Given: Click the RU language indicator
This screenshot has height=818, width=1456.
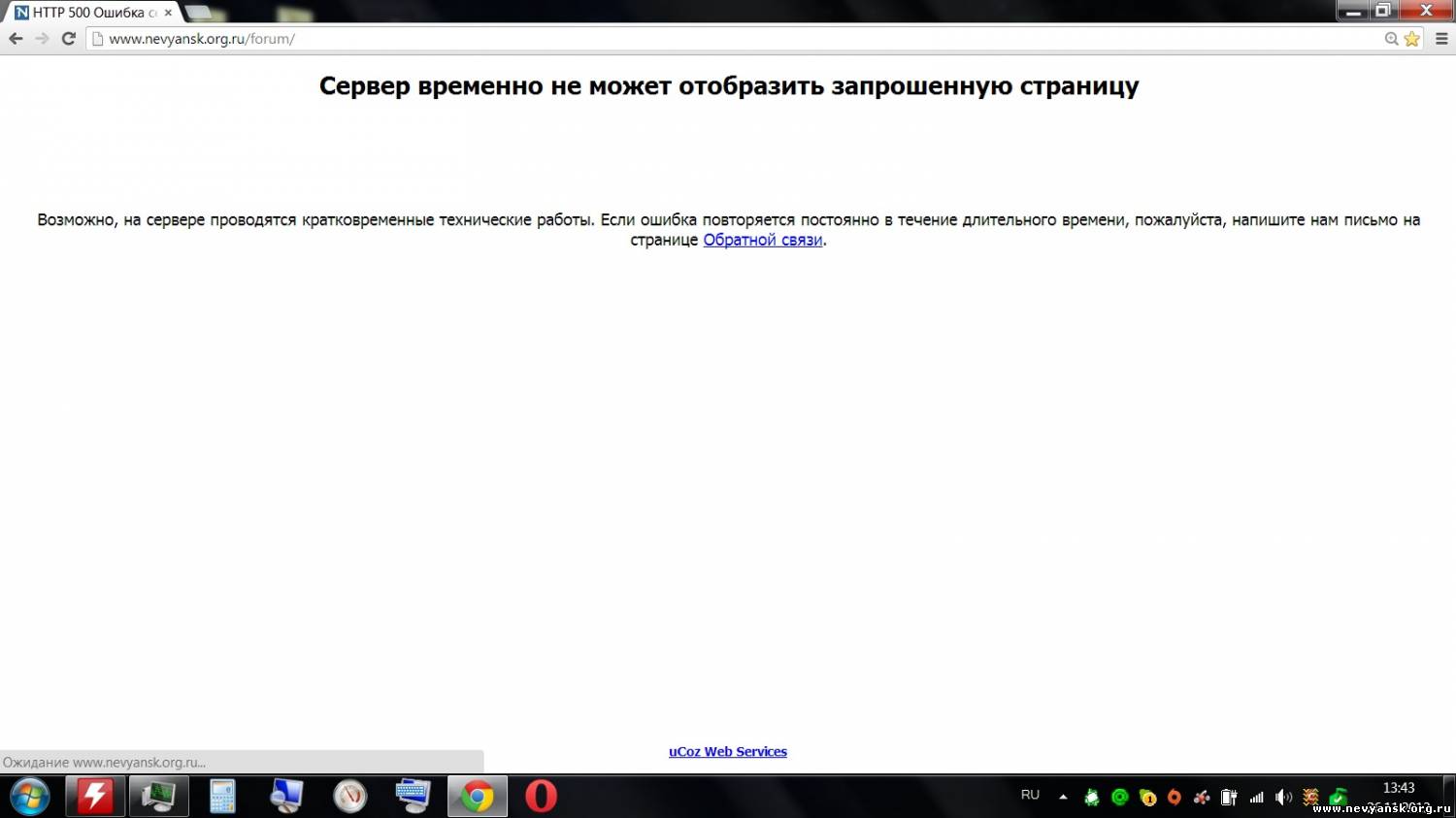Looking at the screenshot, I should click(1030, 795).
